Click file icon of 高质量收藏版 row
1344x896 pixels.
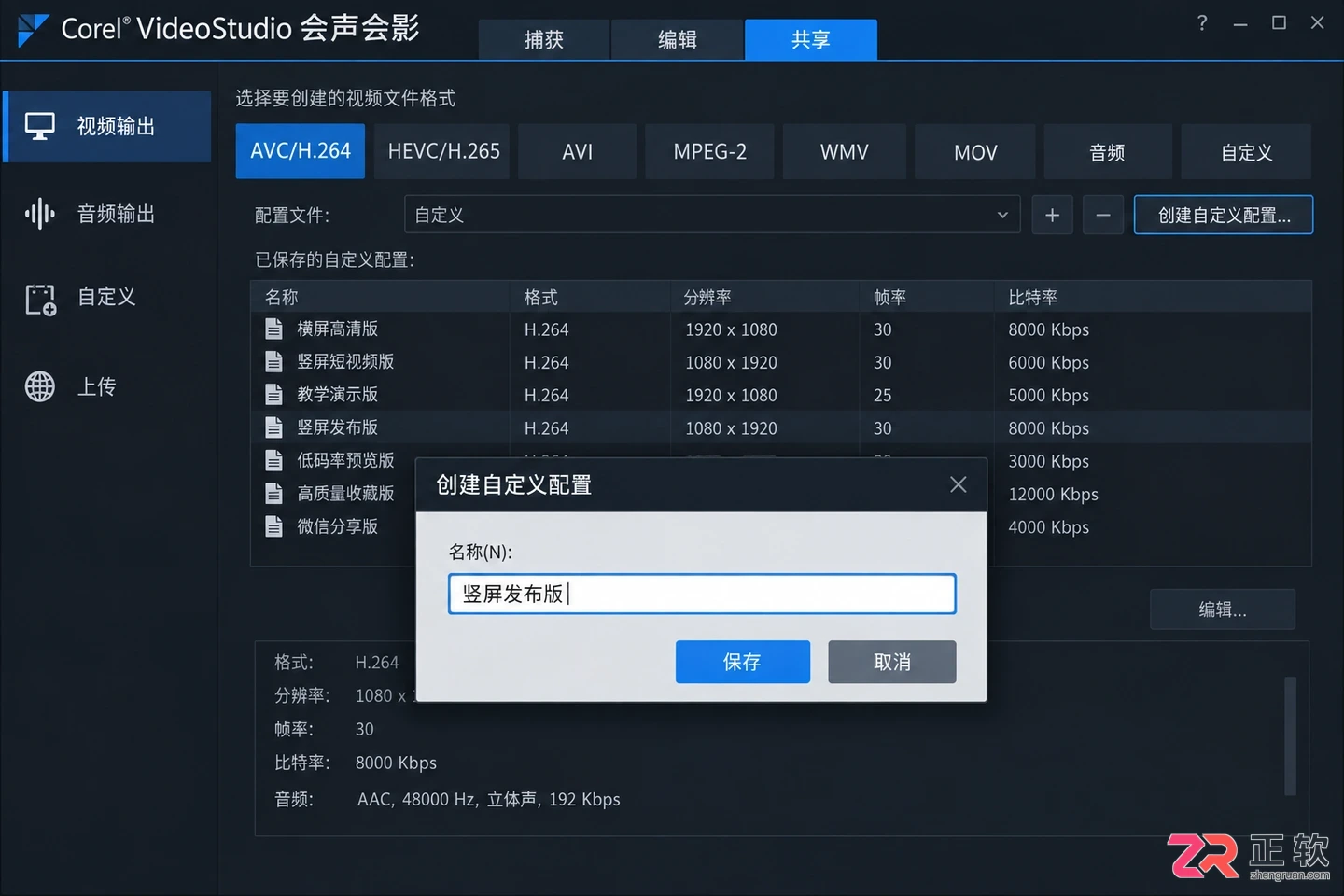coord(273,493)
